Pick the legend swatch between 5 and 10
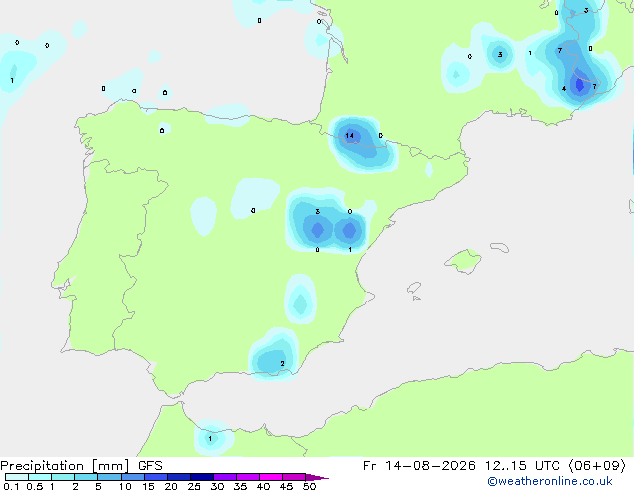 109,477
